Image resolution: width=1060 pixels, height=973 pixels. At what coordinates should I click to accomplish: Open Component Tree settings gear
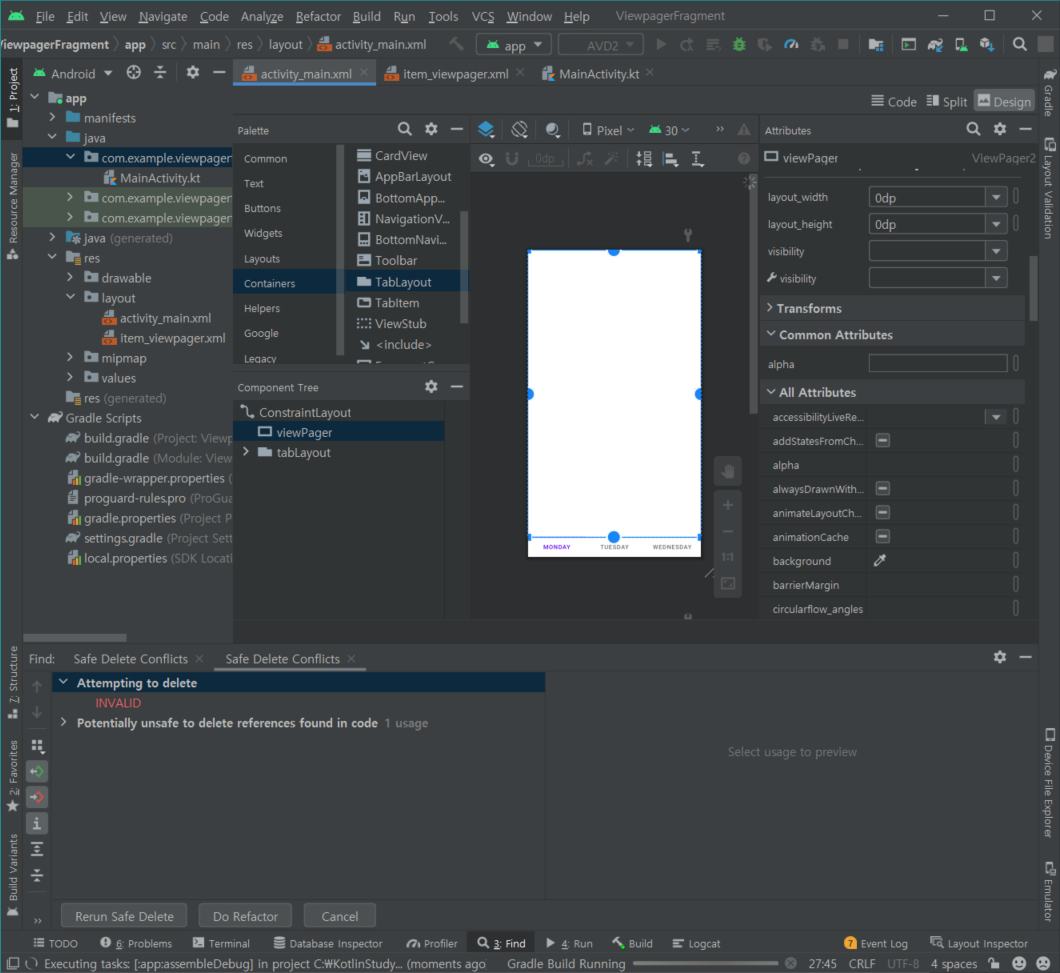431,387
